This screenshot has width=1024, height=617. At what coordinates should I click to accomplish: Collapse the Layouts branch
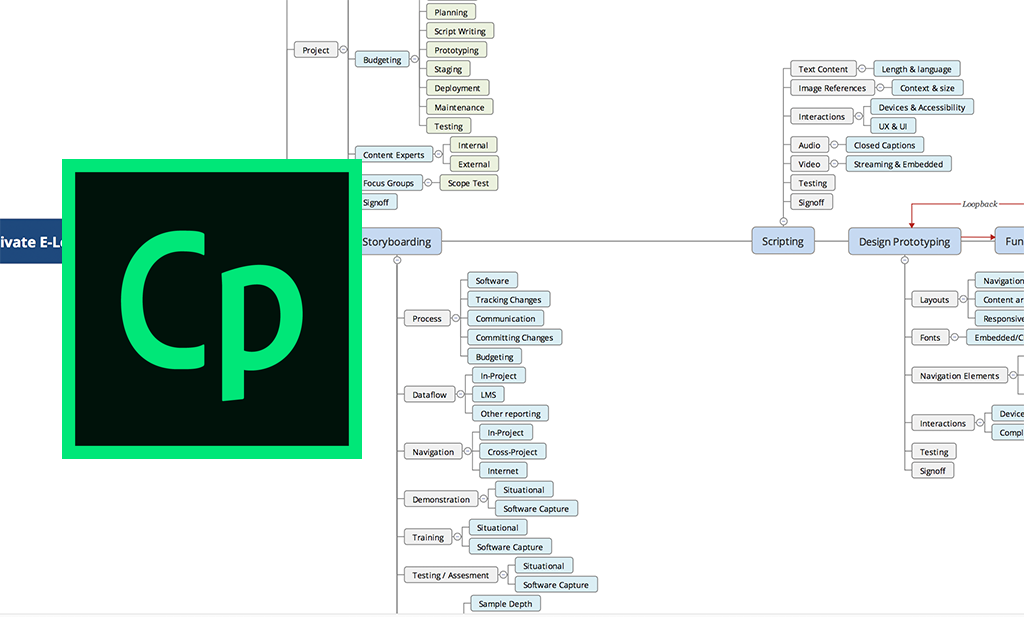[963, 299]
